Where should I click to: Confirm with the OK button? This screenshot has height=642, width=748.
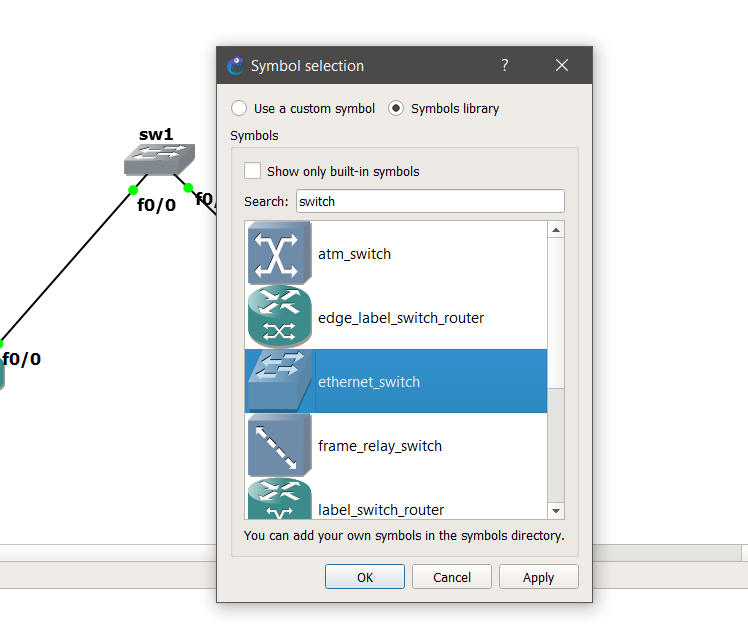365,577
